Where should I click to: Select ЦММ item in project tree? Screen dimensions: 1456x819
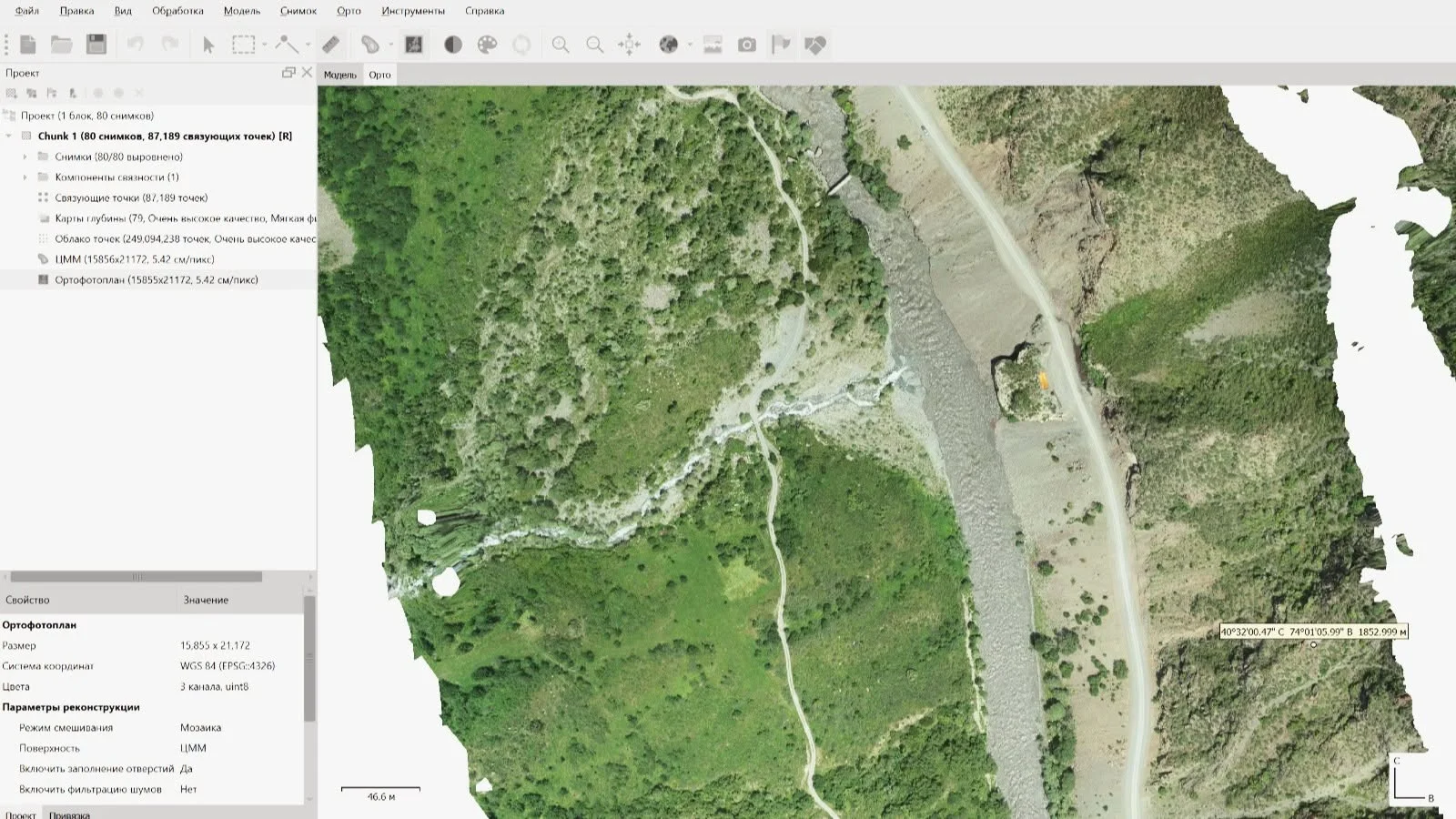point(135,259)
